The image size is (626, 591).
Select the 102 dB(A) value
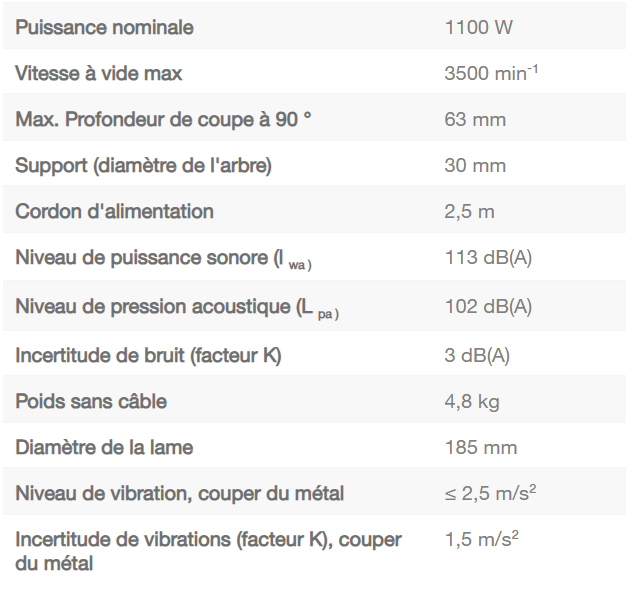tap(488, 306)
